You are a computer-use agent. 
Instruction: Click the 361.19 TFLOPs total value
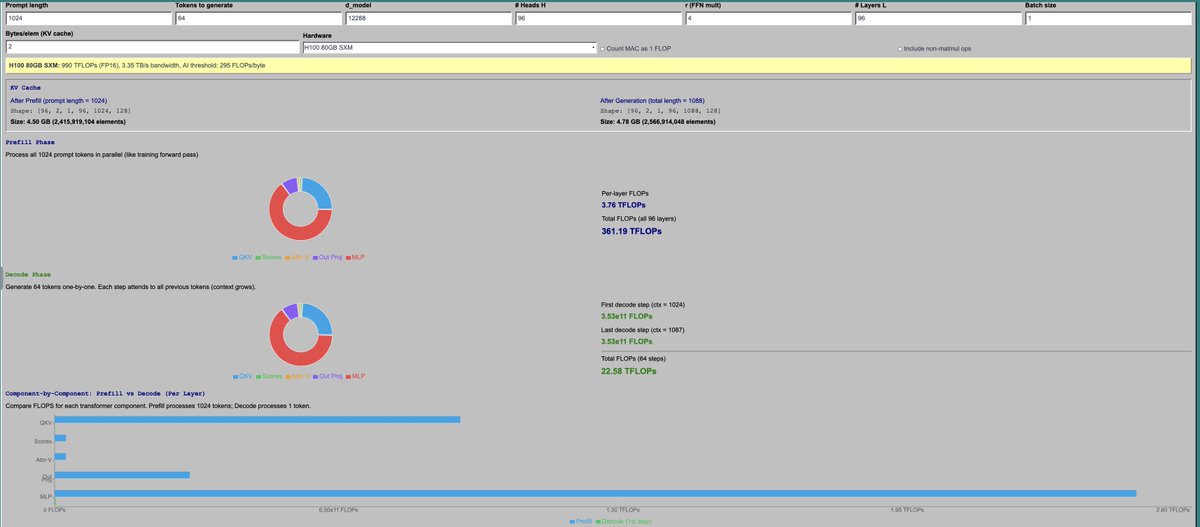pyautogui.click(x=631, y=231)
